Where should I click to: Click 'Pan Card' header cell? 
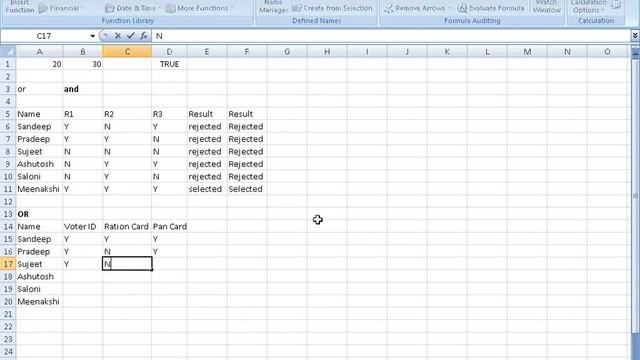point(169,227)
